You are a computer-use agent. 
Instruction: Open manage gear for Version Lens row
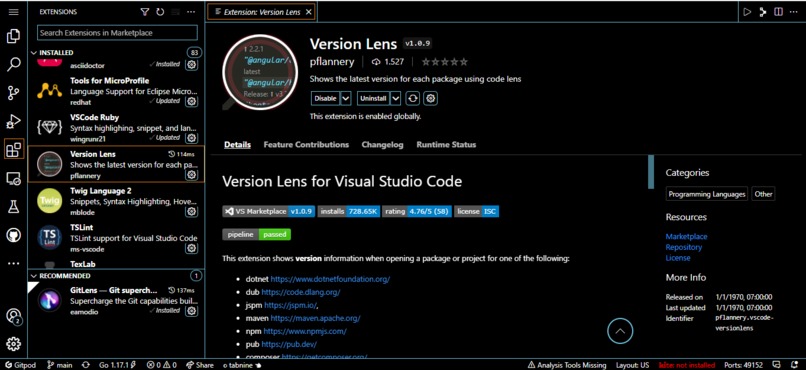[x=192, y=175]
